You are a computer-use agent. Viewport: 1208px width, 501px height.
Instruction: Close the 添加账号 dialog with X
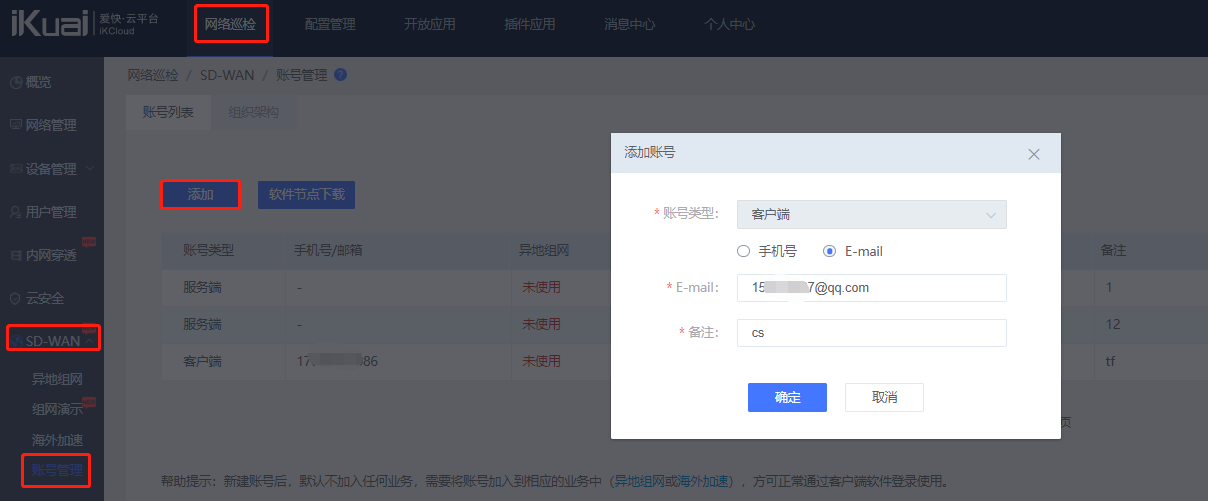pos(1034,154)
